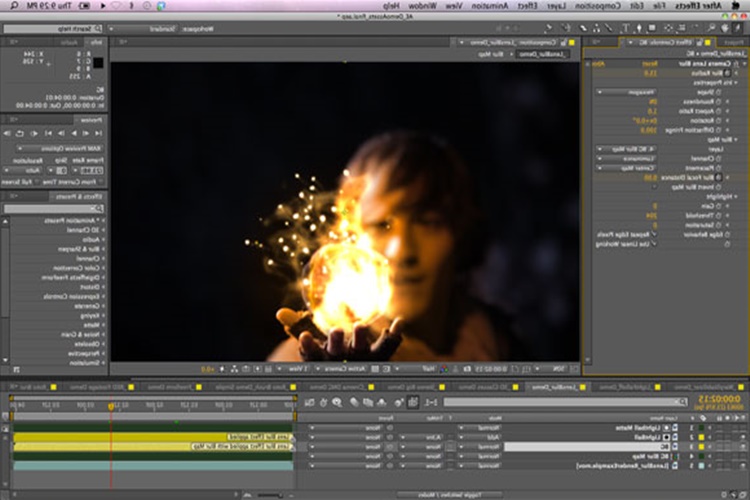Enable Draft 3D in timeline

(398, 402)
